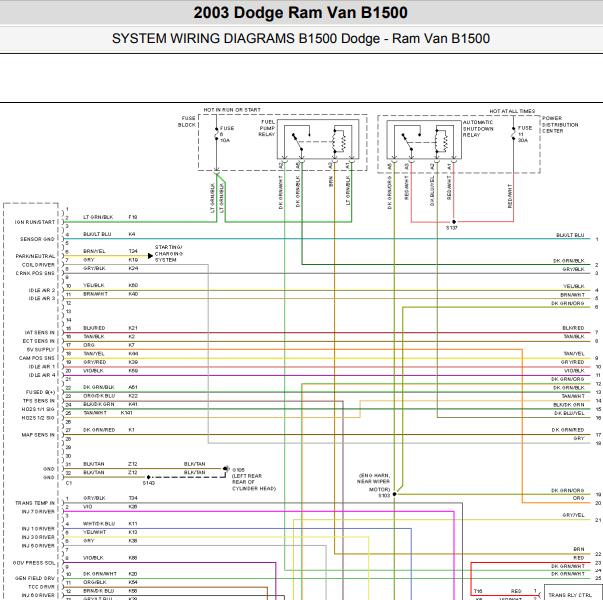Viewport: 603px width, 600px height.
Task: Click the 'POWER DISTRIBUTION CENTER' label
Action: click(560, 124)
